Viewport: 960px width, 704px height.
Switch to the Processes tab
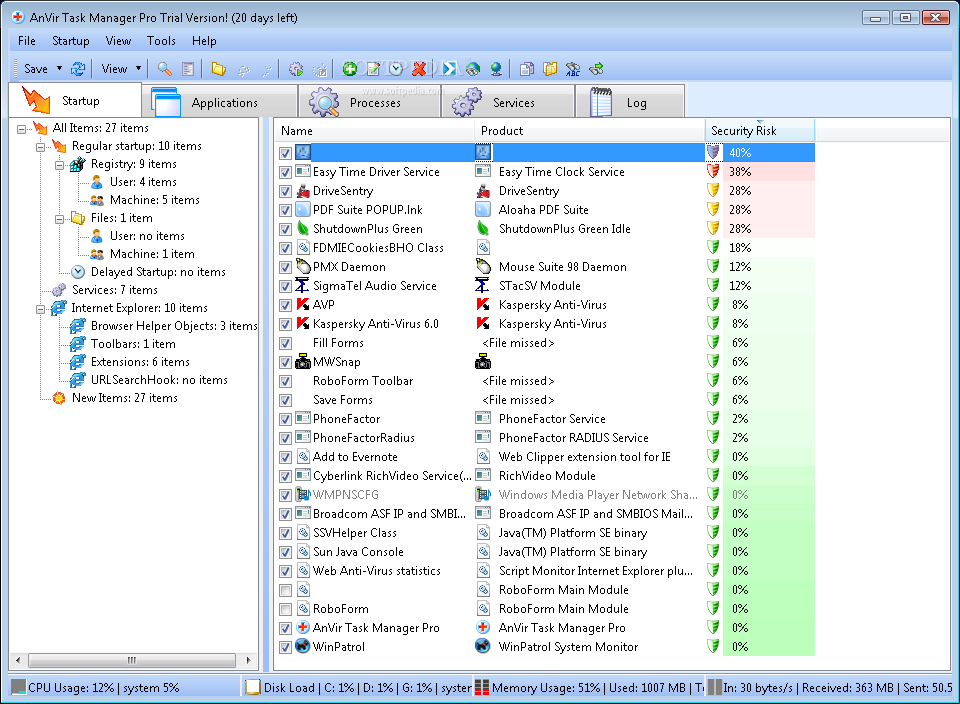click(369, 102)
